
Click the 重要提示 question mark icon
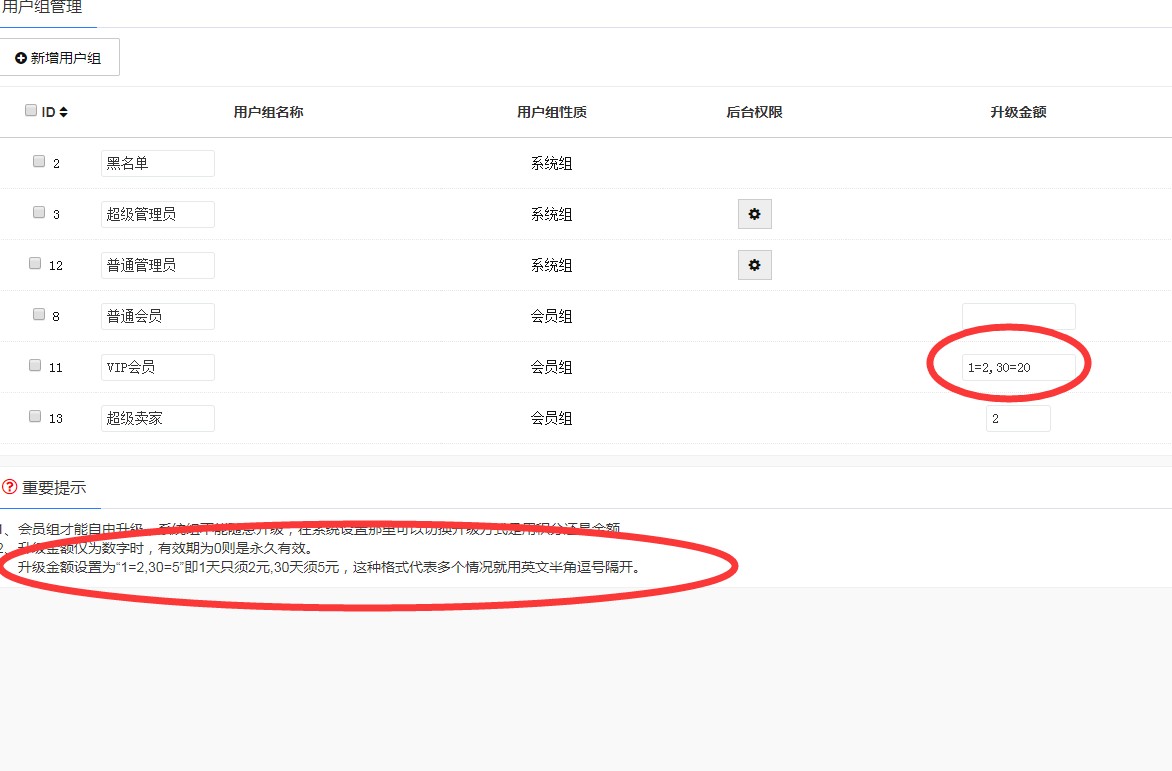(10, 488)
